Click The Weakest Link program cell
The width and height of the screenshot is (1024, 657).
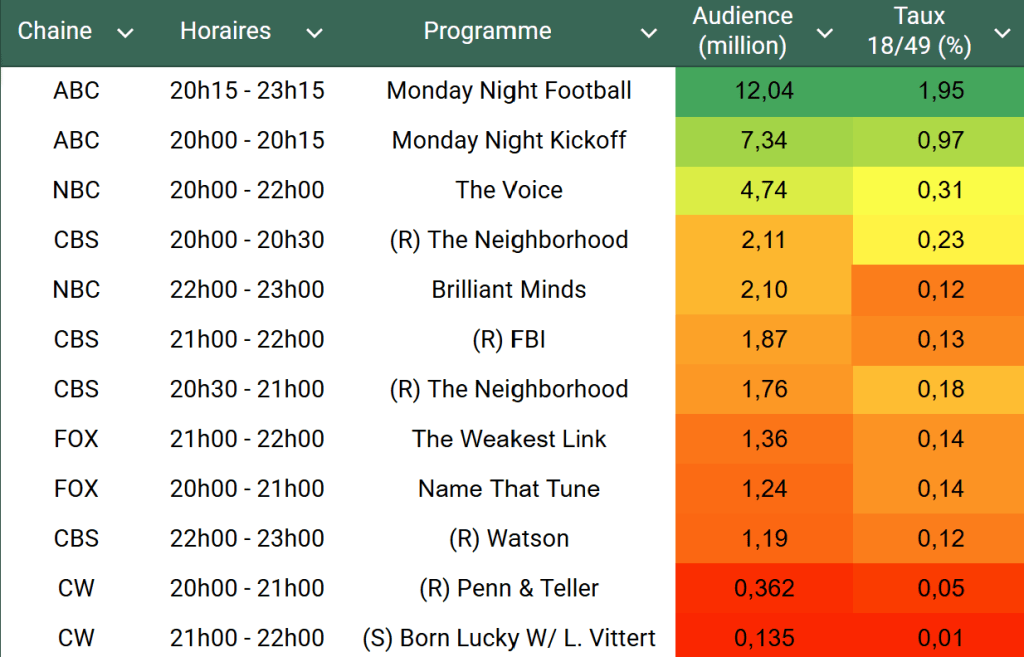click(x=509, y=439)
